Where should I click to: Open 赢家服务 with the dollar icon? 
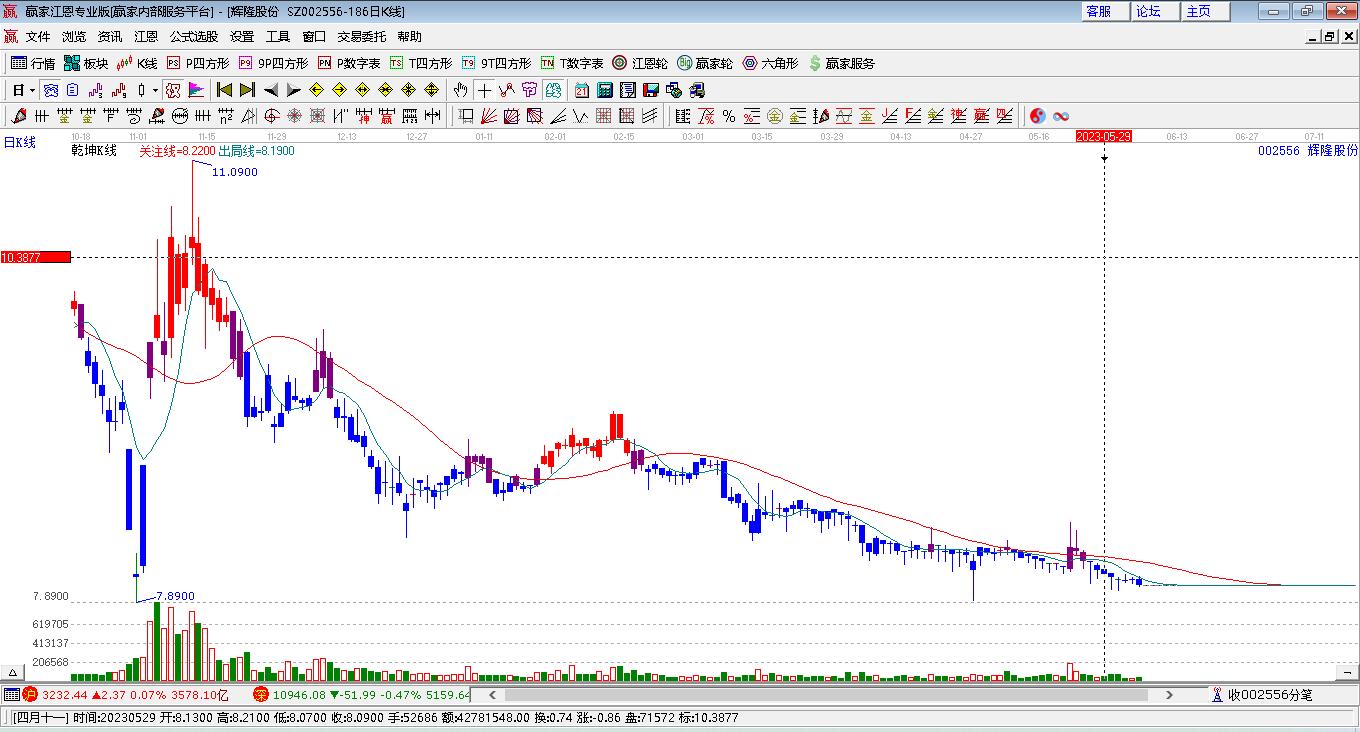(841, 63)
